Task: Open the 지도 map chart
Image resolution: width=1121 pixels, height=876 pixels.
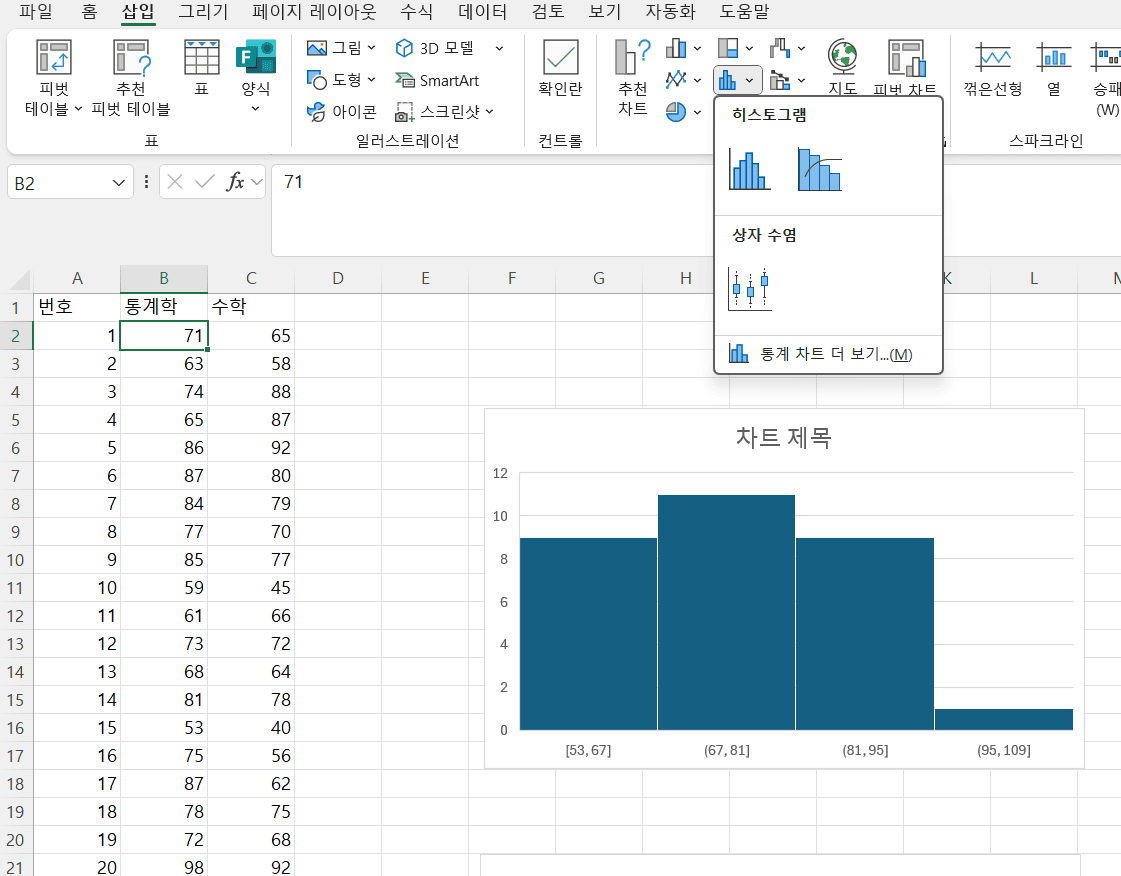Action: (x=842, y=68)
